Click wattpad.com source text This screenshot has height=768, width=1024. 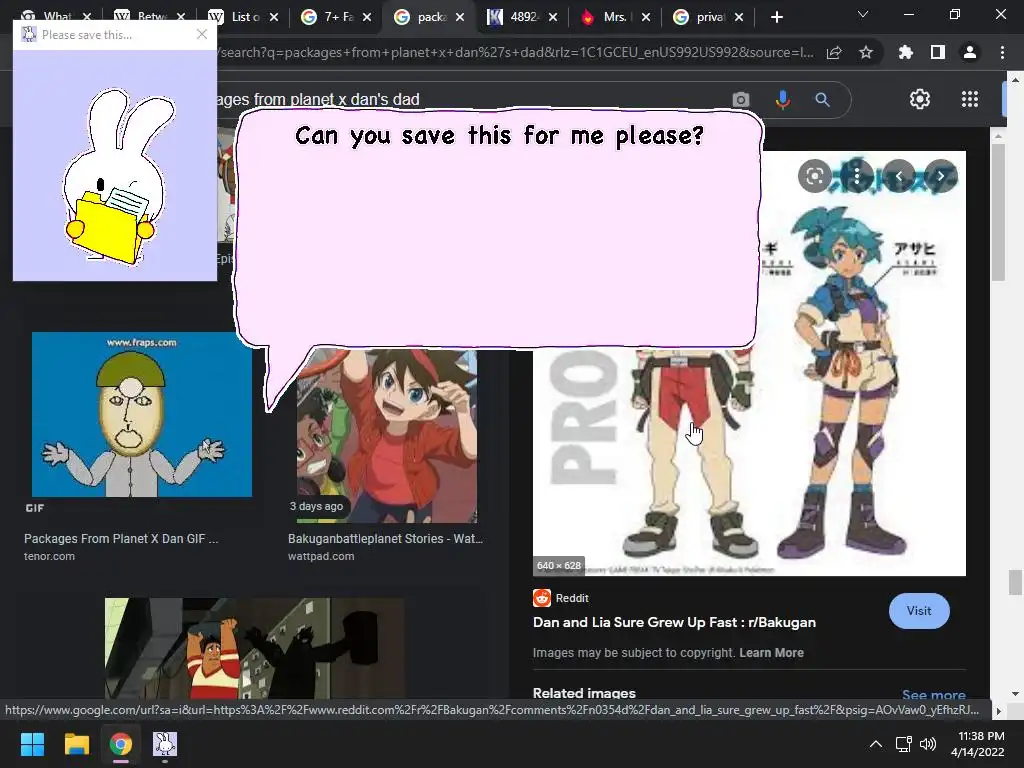coord(321,556)
